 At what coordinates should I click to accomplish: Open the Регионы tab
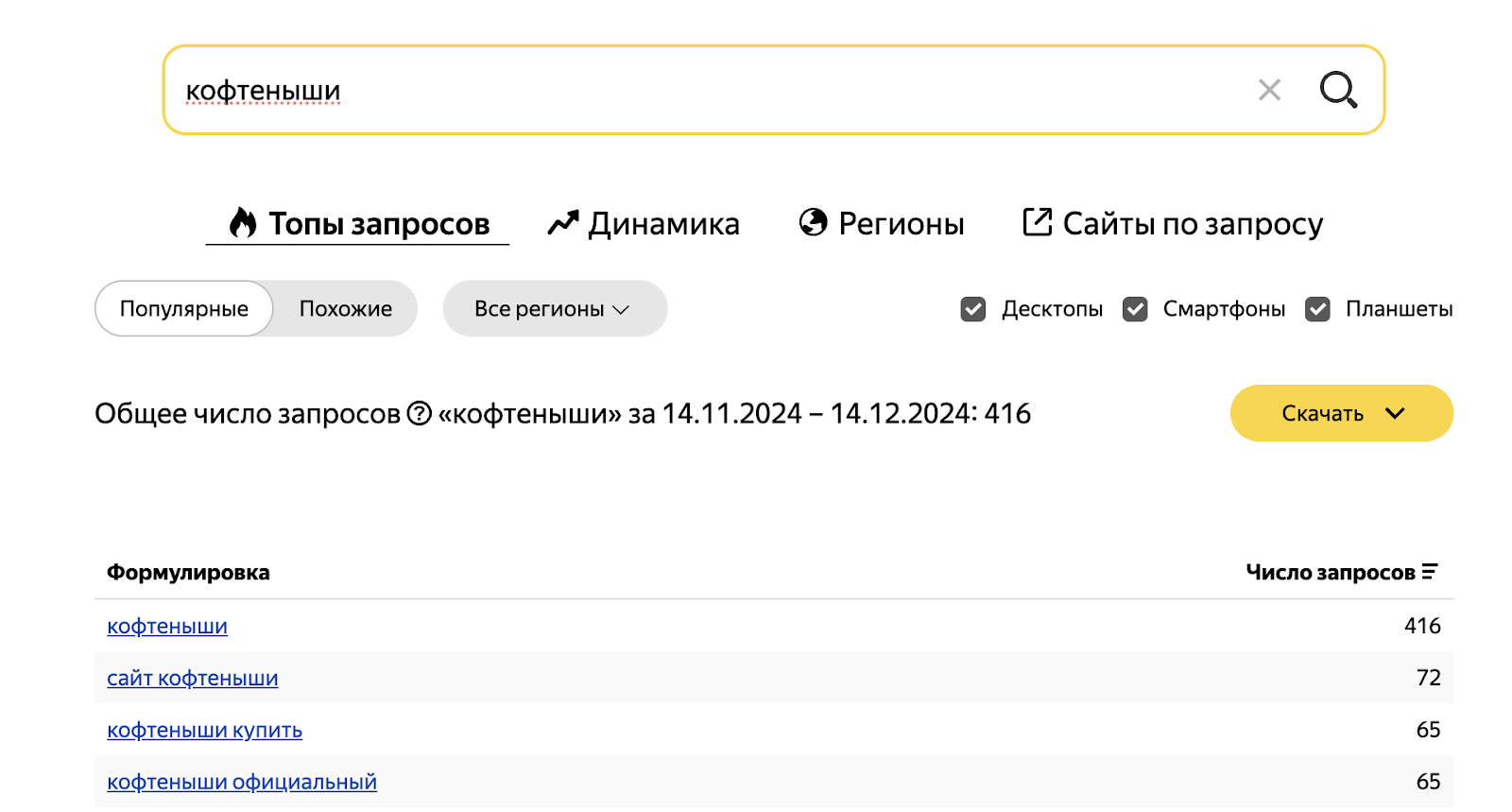(x=881, y=224)
